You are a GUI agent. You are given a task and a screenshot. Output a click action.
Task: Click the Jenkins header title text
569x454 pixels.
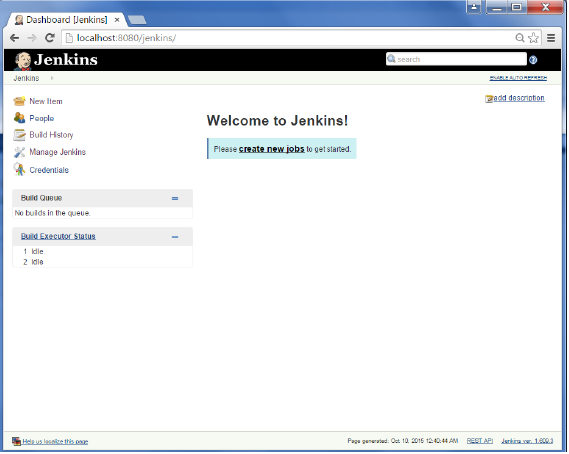66,60
